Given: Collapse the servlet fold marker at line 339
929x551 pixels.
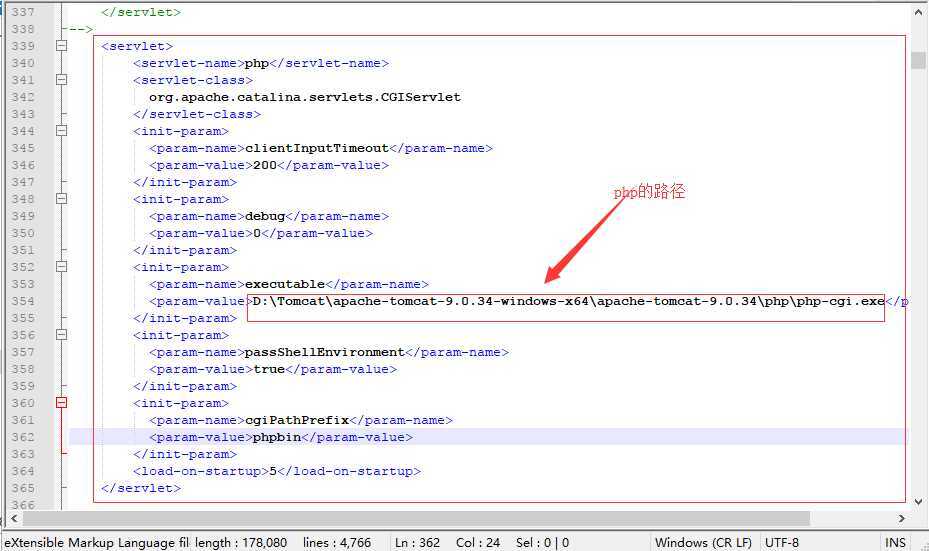Looking at the screenshot, I should coord(61,46).
